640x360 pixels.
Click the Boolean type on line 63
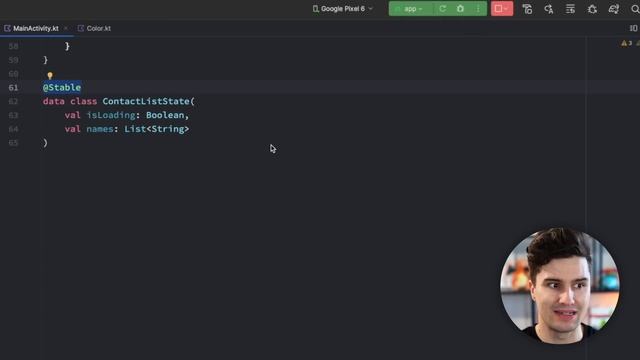click(165, 115)
